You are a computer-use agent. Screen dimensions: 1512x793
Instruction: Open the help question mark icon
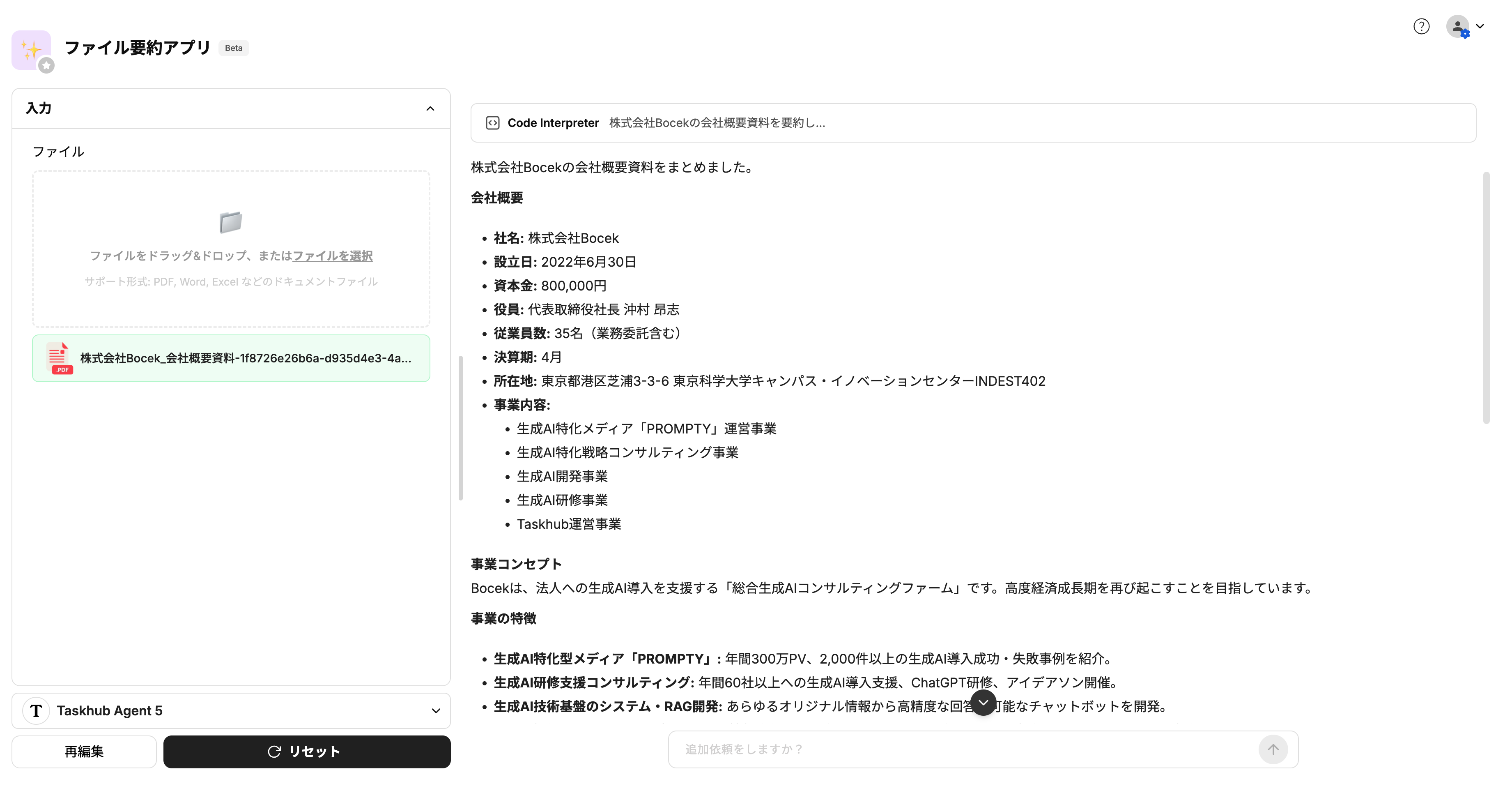[1421, 26]
